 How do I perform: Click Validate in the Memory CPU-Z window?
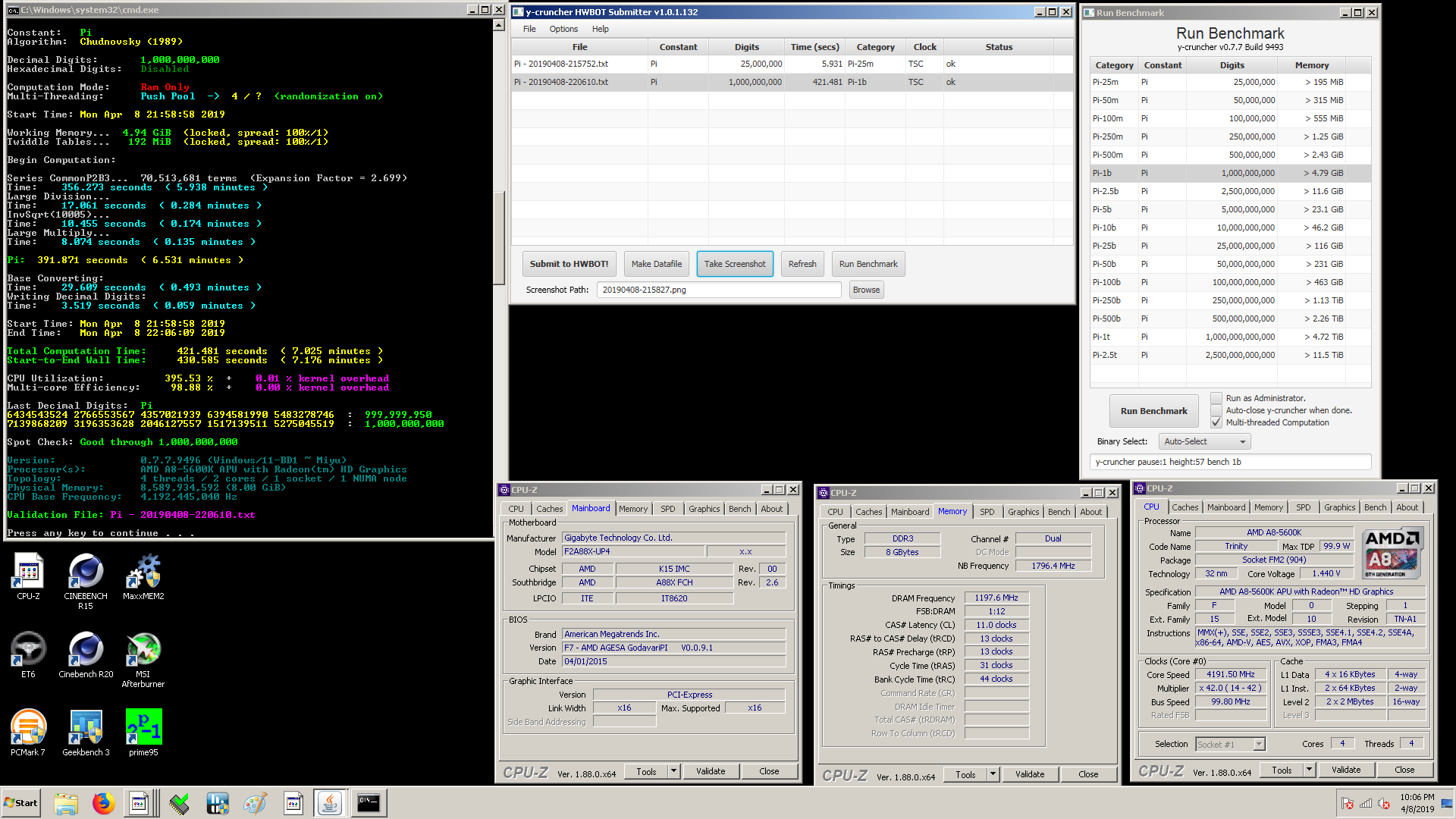(1030, 774)
